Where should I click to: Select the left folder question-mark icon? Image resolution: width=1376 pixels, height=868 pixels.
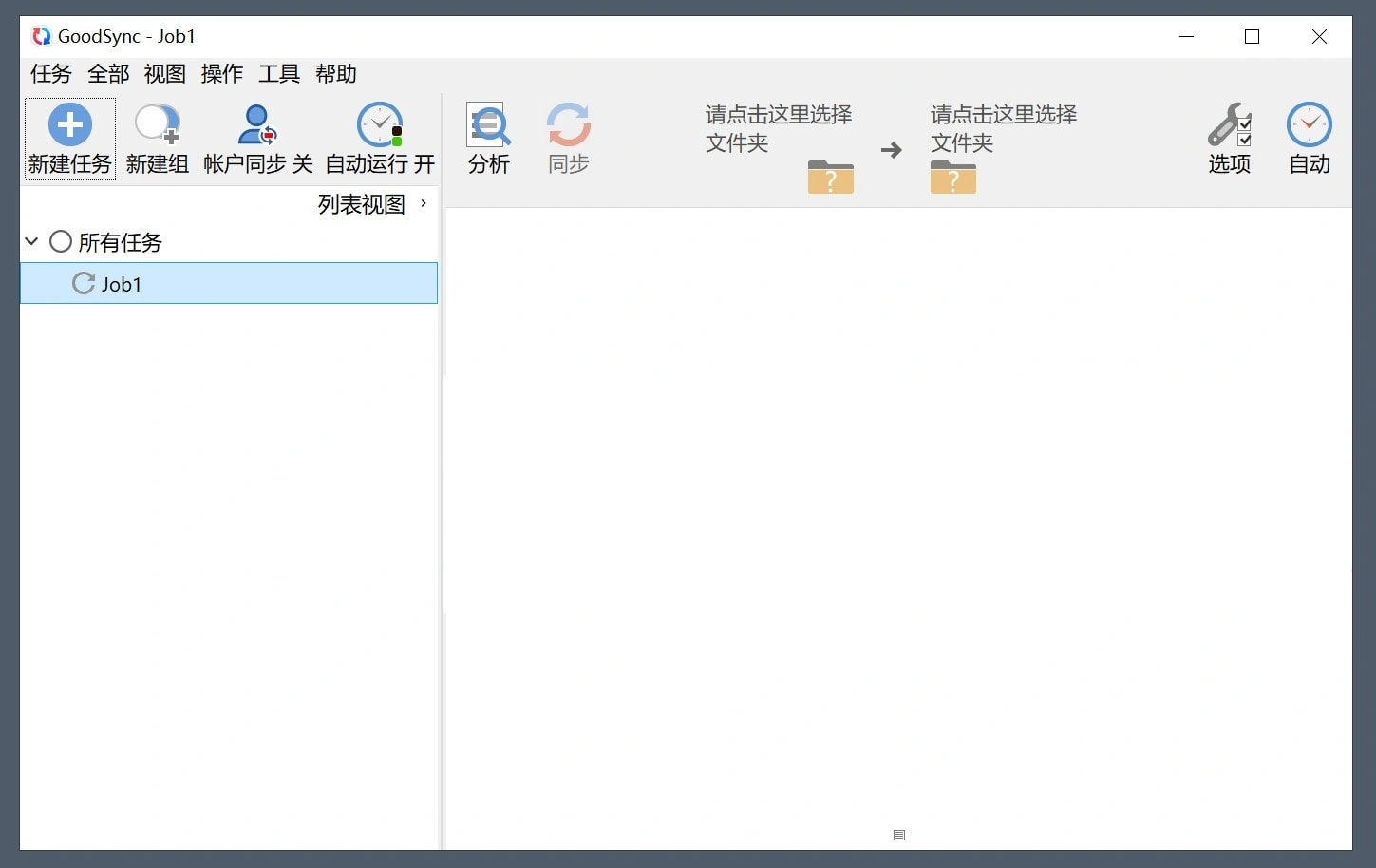pos(831,177)
